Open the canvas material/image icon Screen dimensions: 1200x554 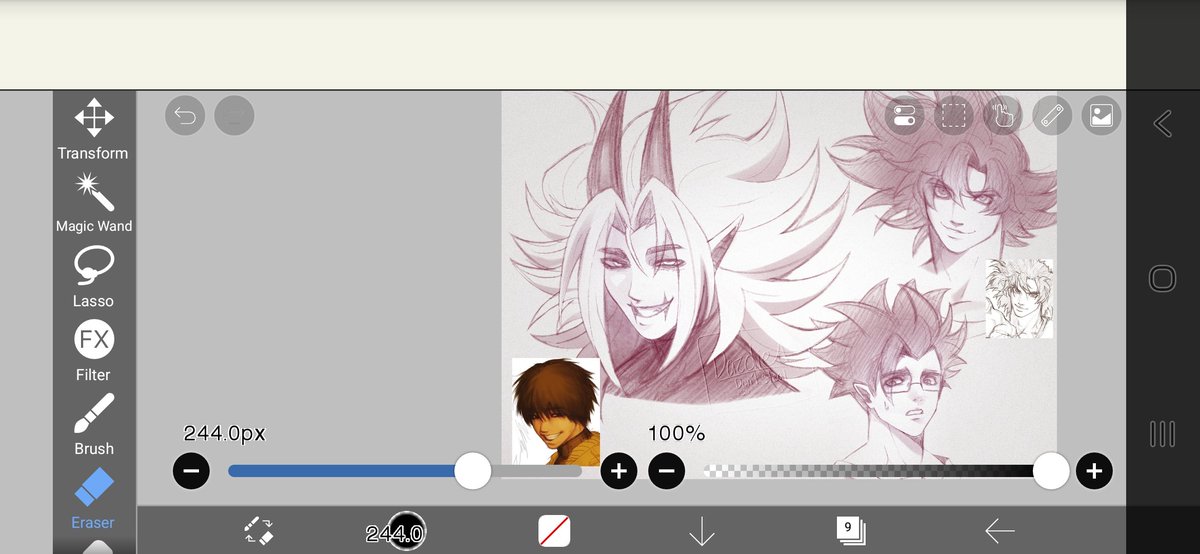coord(1101,115)
